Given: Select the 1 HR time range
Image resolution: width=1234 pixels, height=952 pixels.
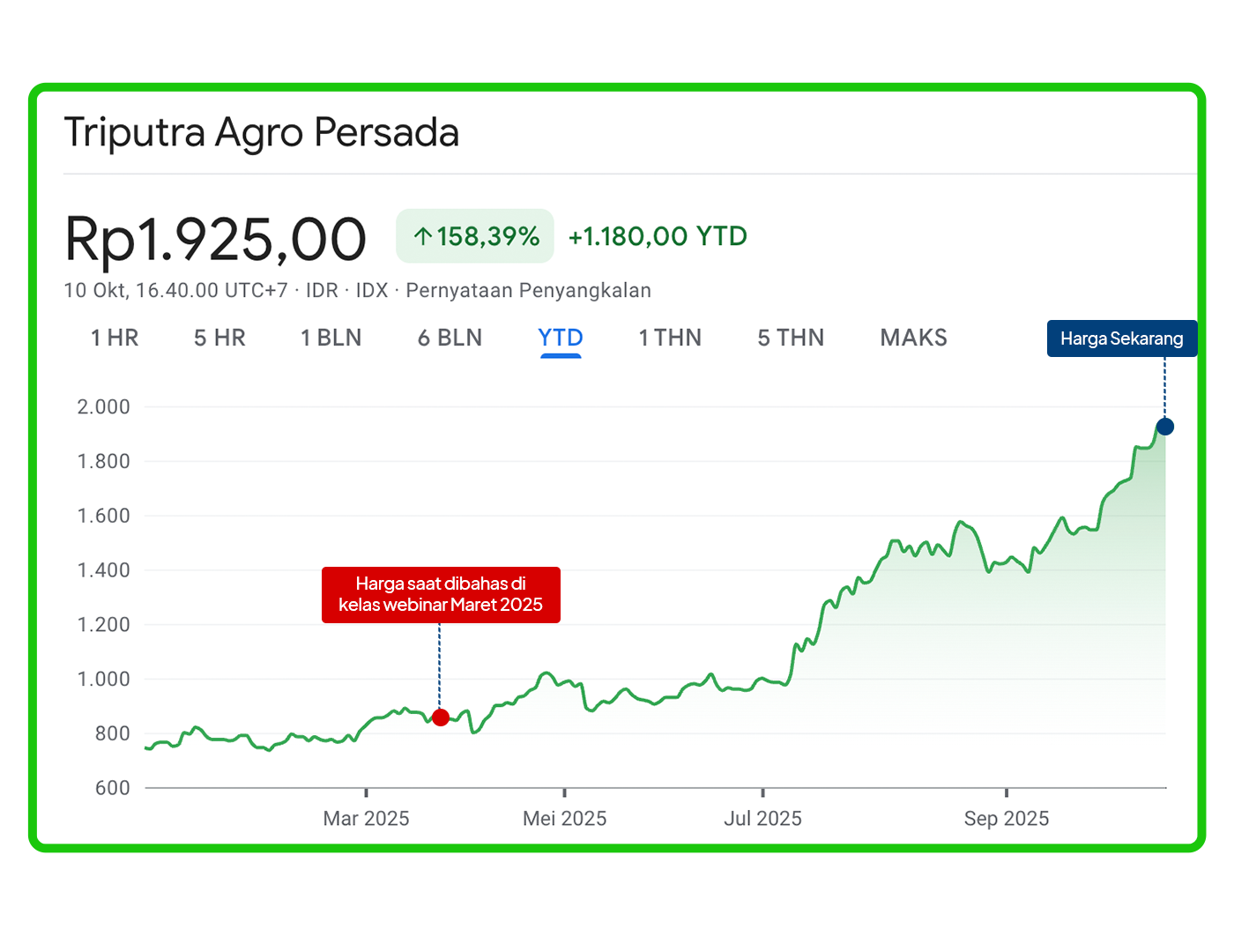Looking at the screenshot, I should (x=115, y=338).
